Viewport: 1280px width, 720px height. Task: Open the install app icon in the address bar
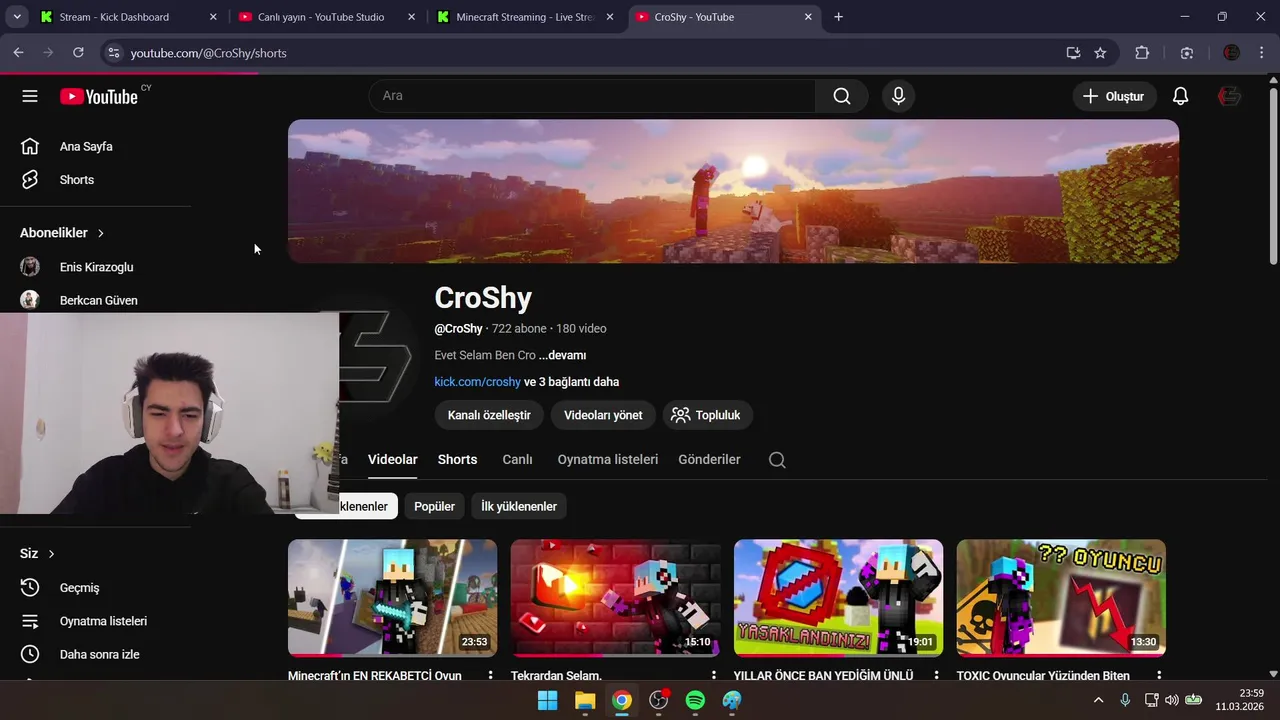pos(1073,53)
